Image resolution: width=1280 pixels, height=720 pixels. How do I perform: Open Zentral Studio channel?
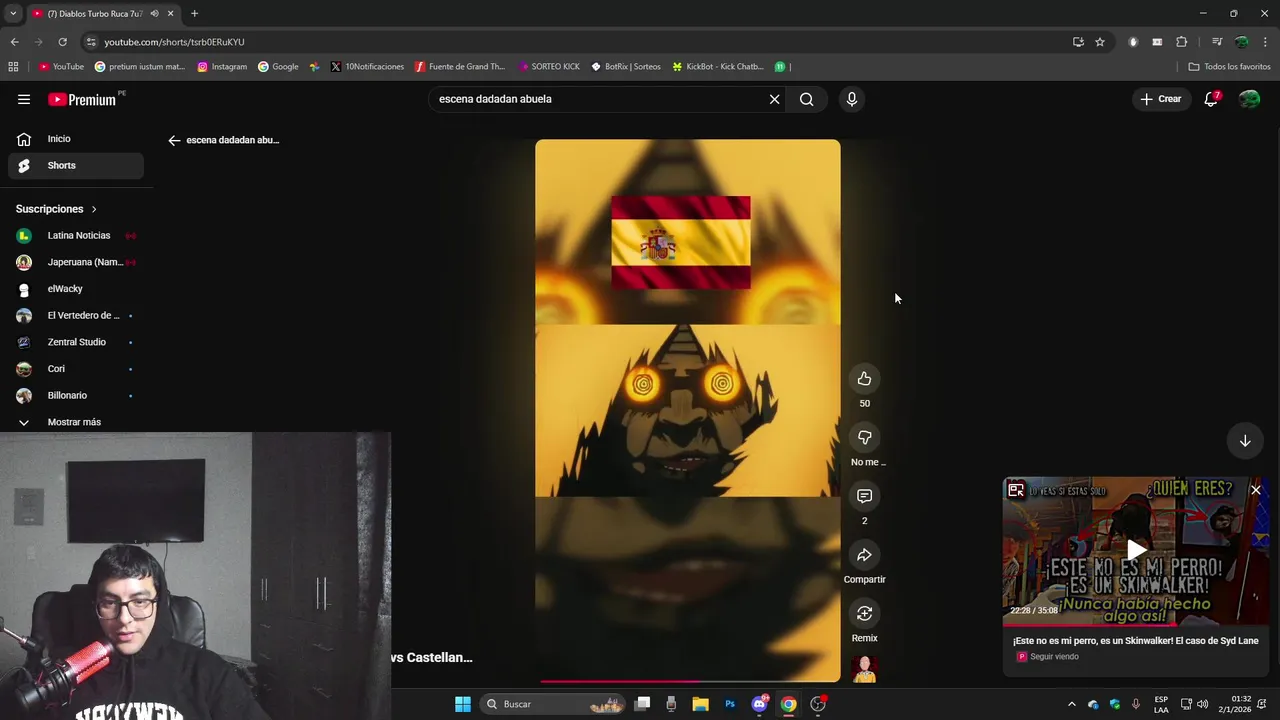point(76,342)
